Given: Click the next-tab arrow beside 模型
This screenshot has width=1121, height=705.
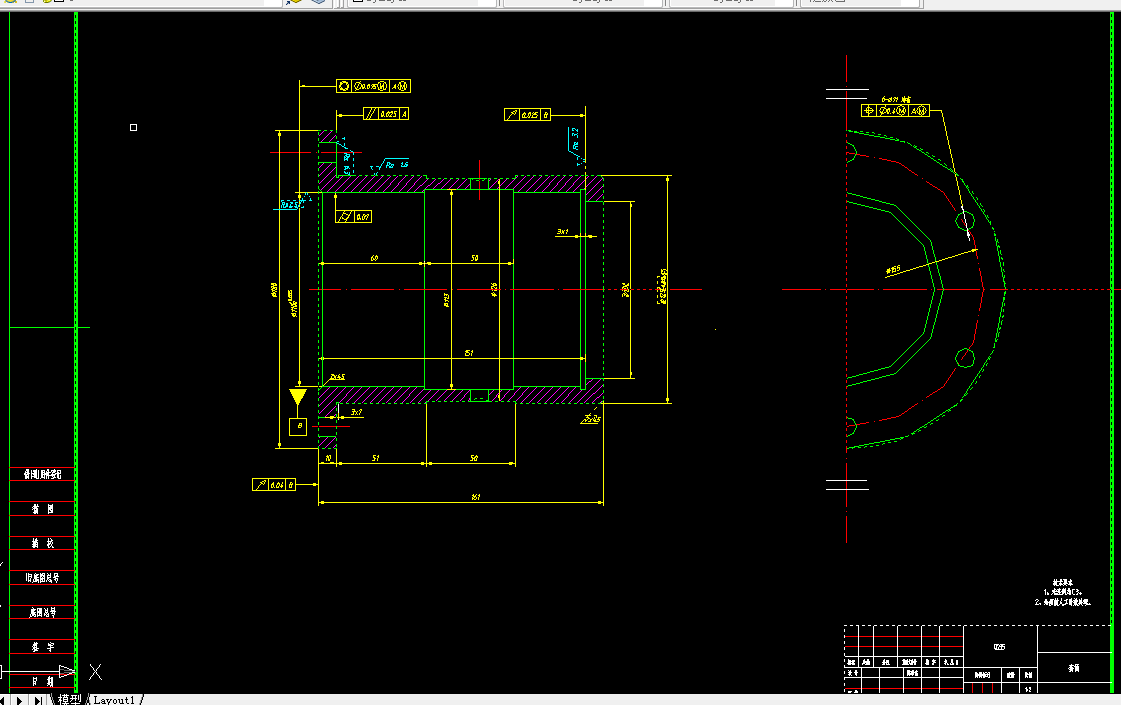Looking at the screenshot, I should (x=21, y=700).
